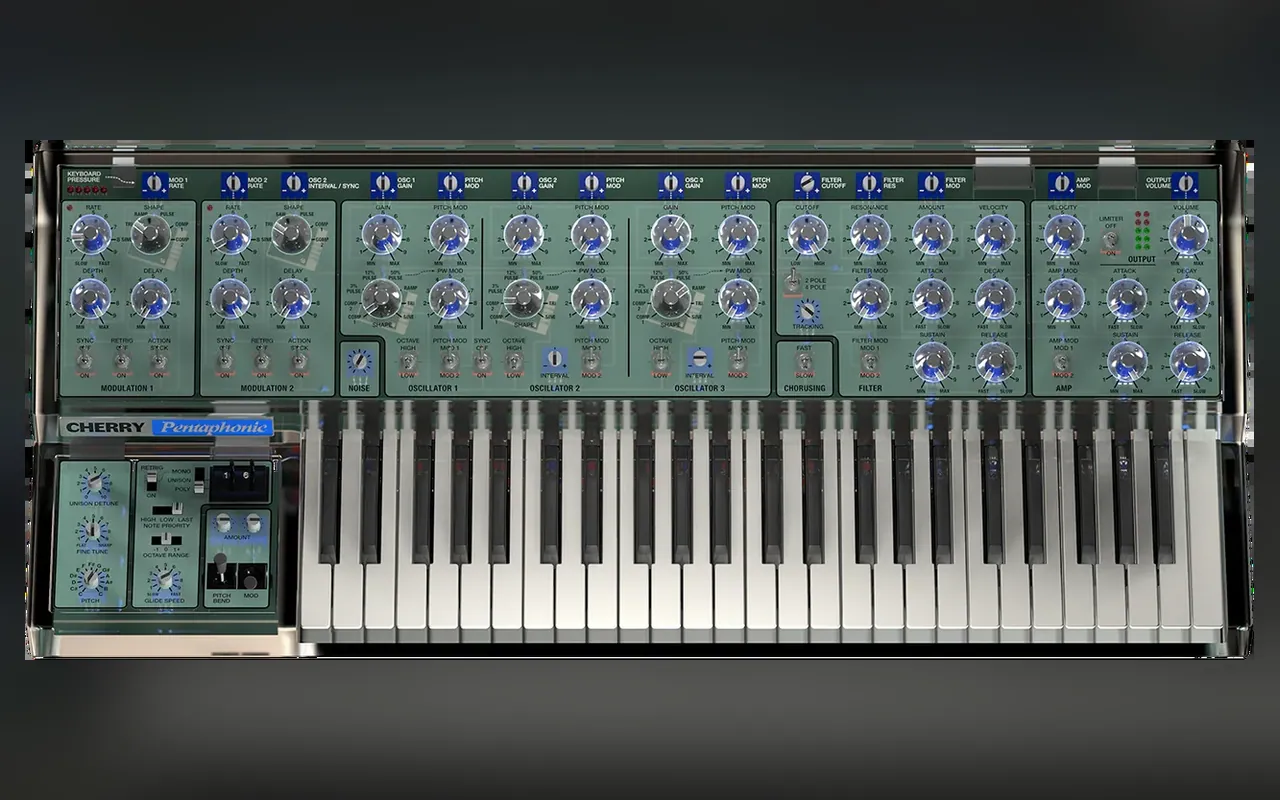Click the MONO / UNISON / POLY mode slider
The height and width of the screenshot is (800, 1280).
point(198,479)
